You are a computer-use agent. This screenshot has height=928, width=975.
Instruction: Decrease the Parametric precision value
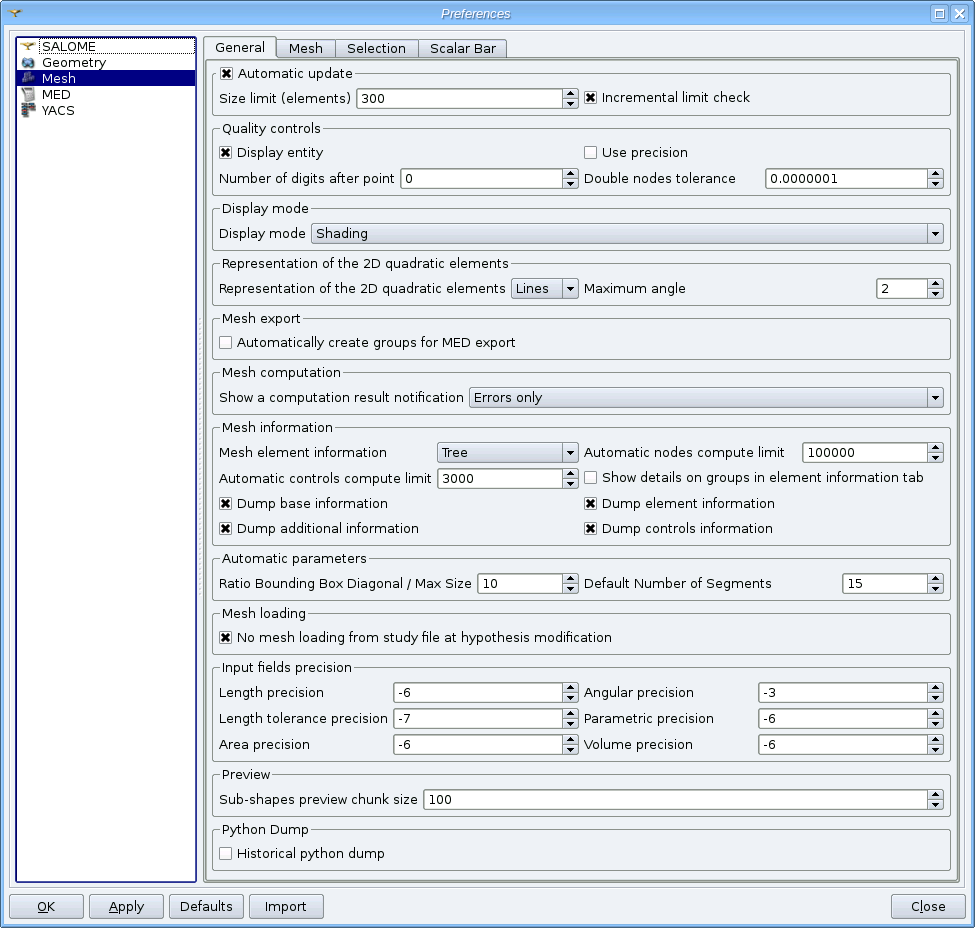[x=935, y=724]
